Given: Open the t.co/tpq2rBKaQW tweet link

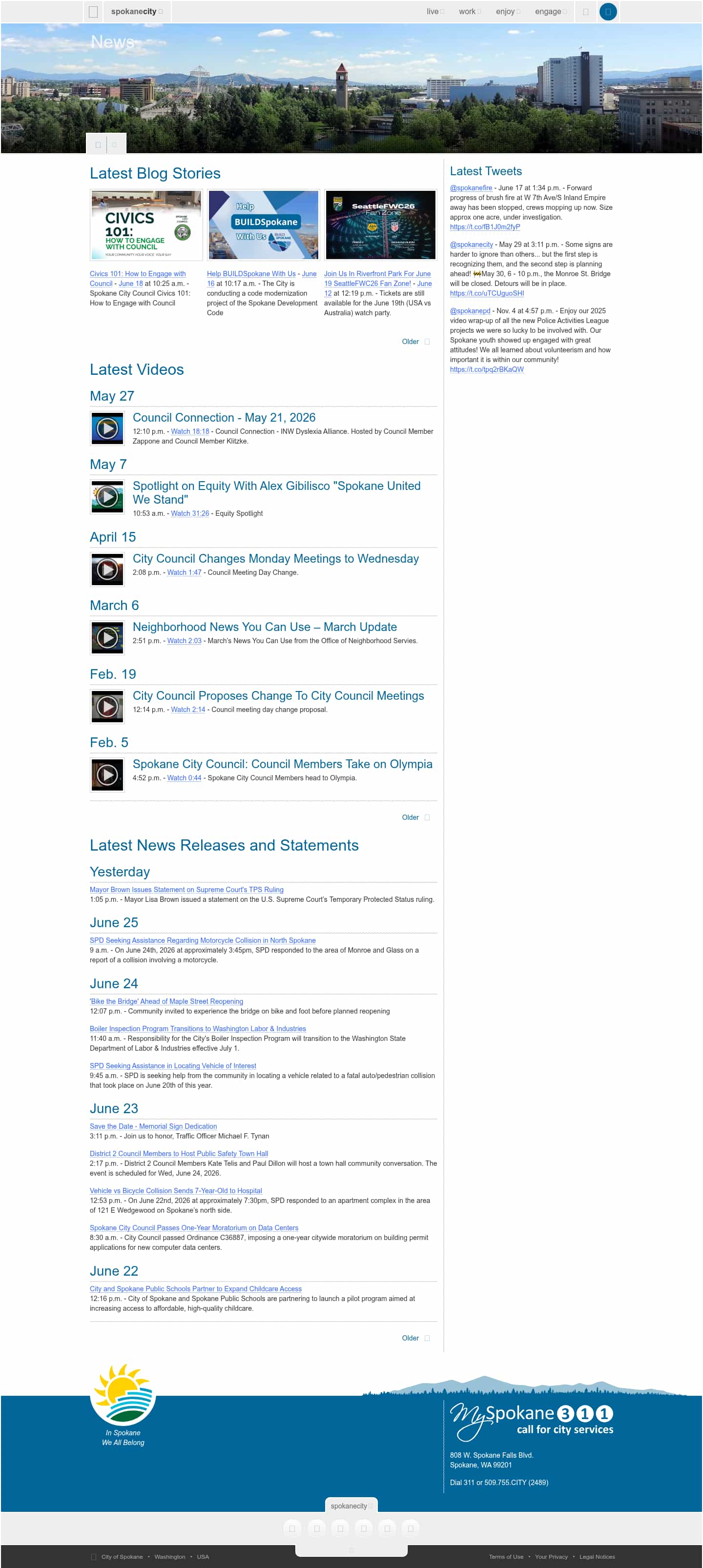Looking at the screenshot, I should tap(486, 369).
